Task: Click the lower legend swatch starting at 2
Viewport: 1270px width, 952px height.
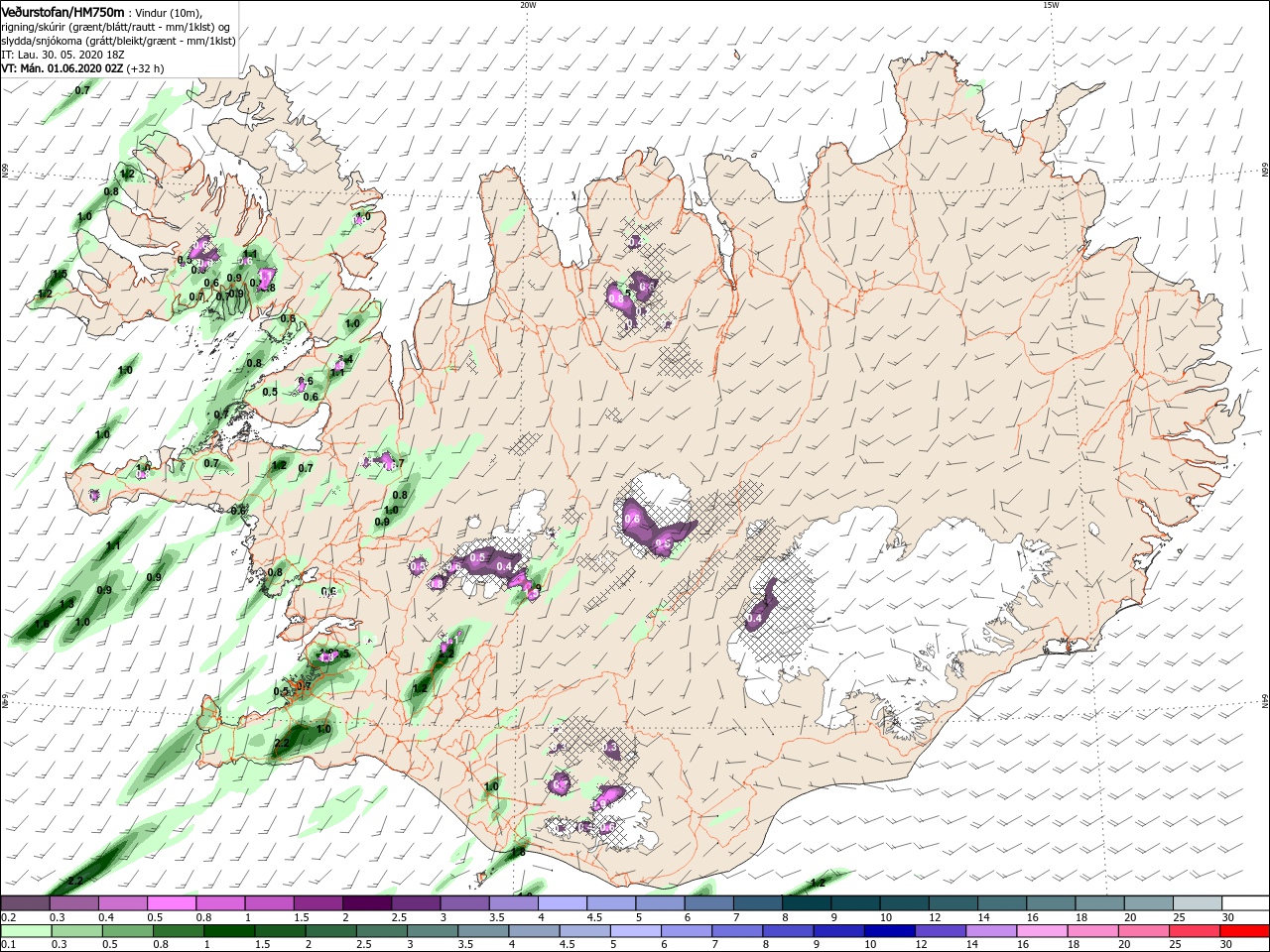Action: pyautogui.click(x=330, y=931)
